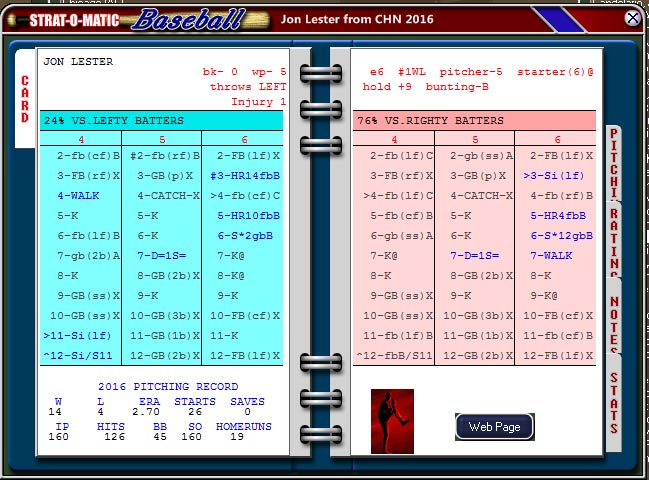Select '>11-Si(lf)' lefty result

click(x=77, y=336)
